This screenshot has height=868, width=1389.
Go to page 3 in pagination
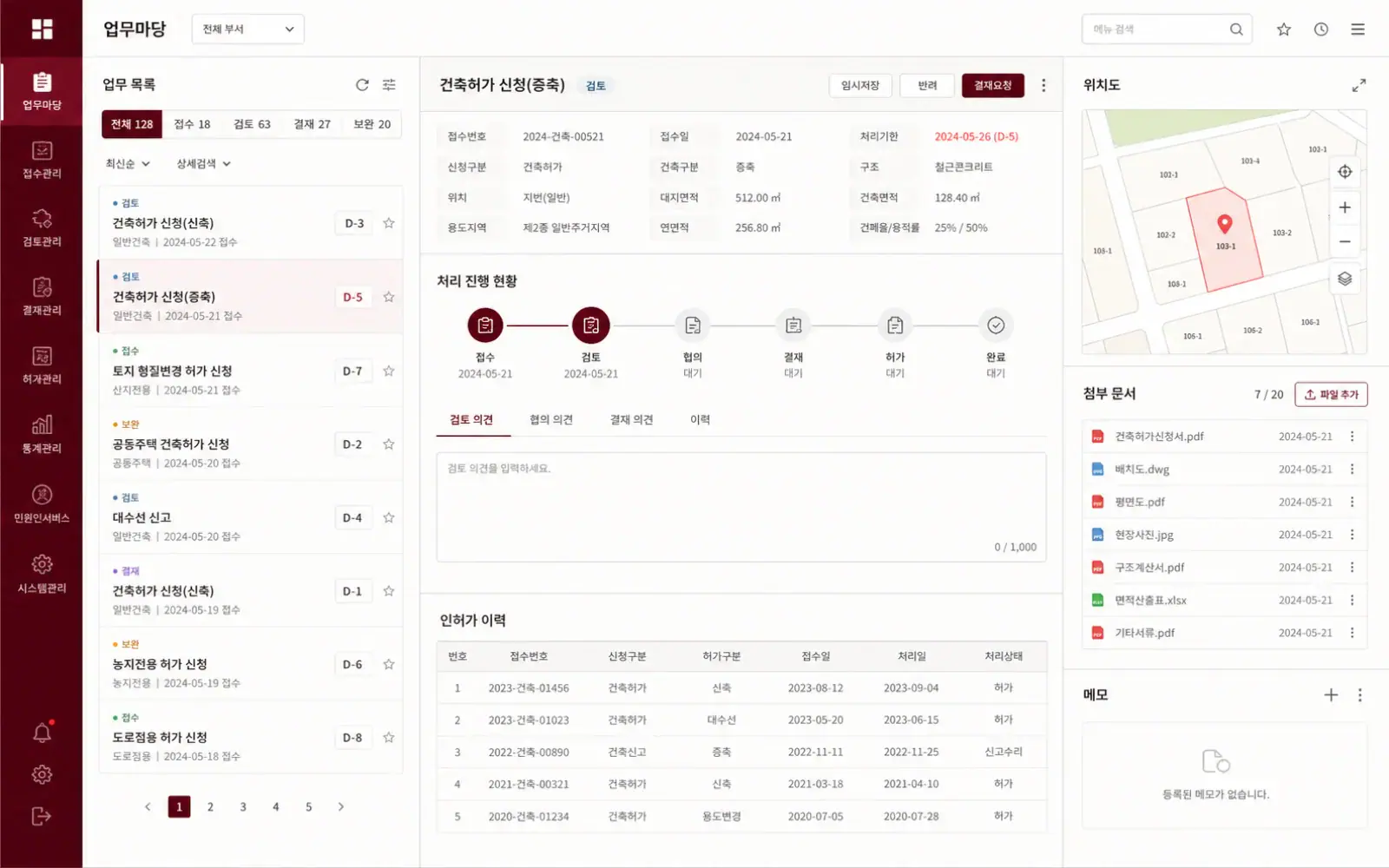click(x=243, y=806)
